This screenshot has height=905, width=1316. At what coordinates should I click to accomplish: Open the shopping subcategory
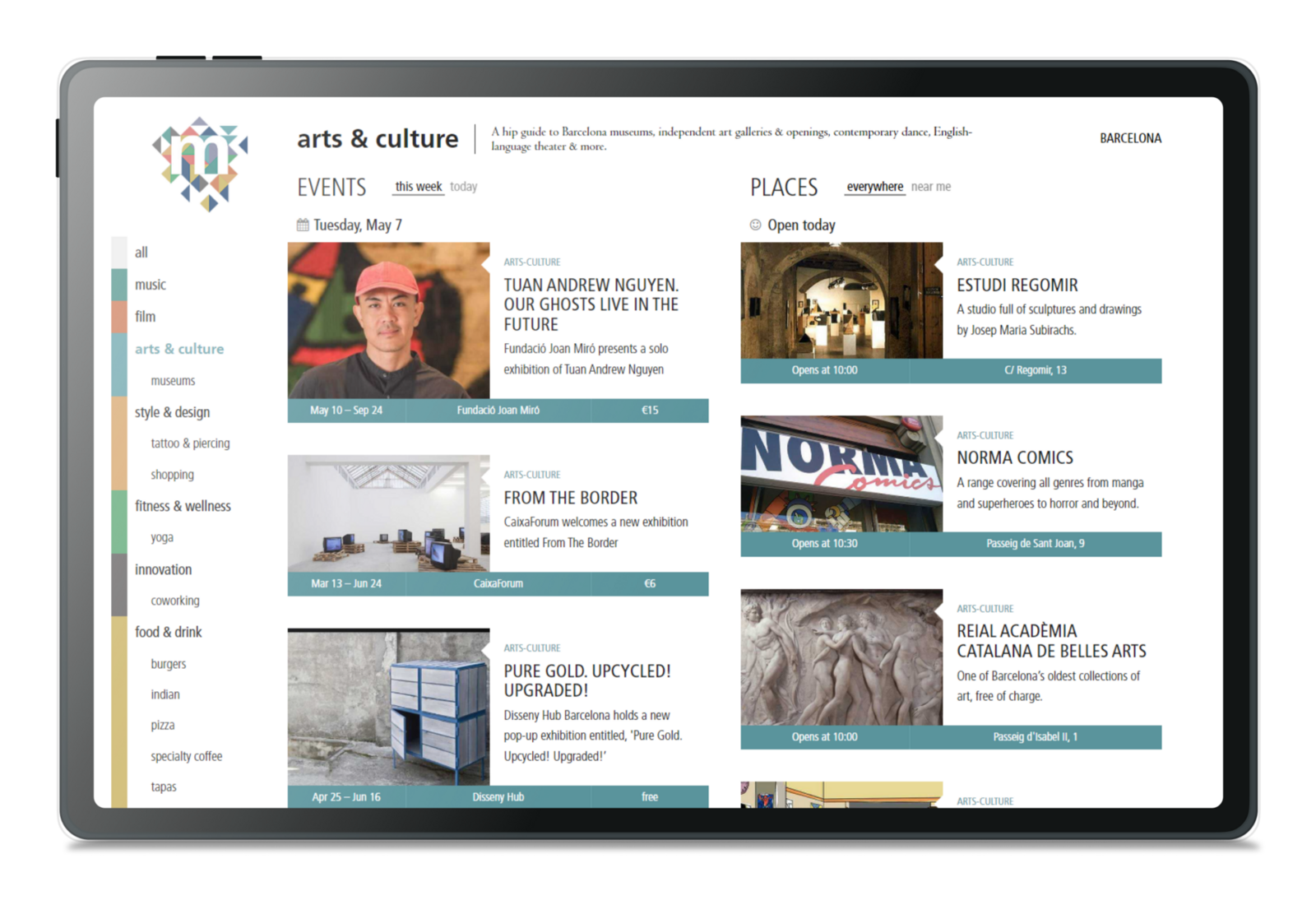172,475
